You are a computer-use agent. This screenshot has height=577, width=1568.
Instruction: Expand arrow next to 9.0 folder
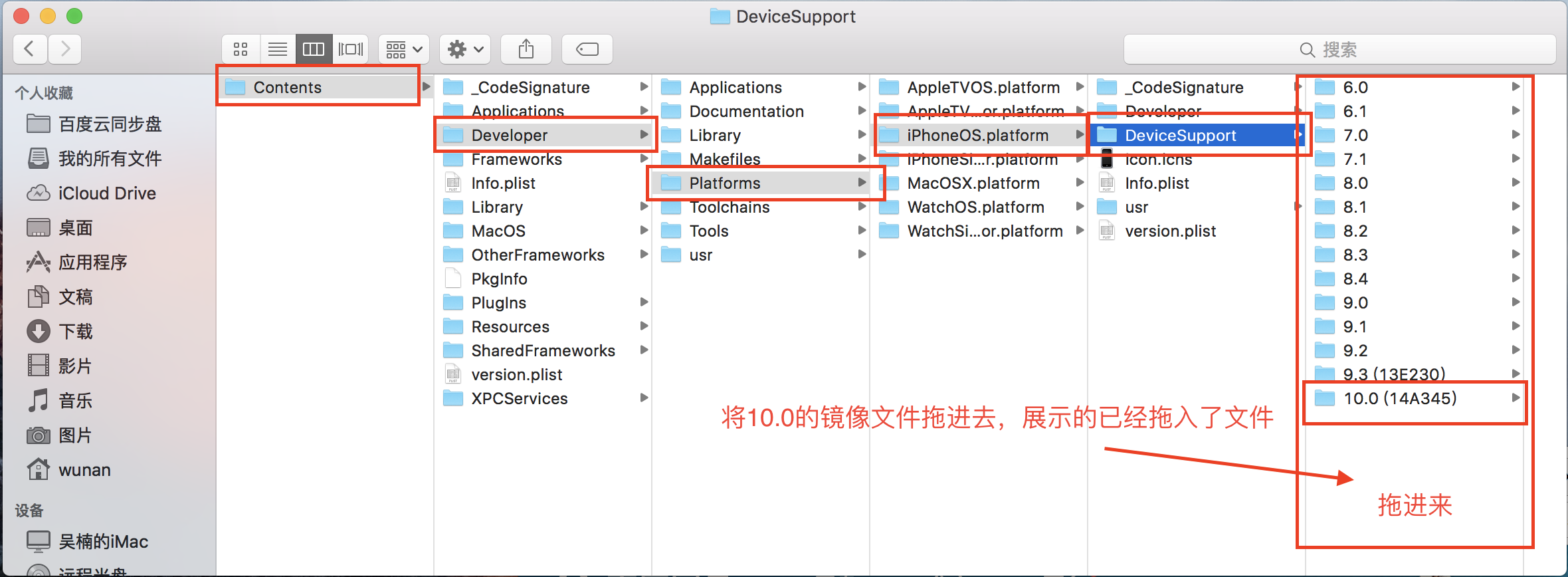[1516, 302]
